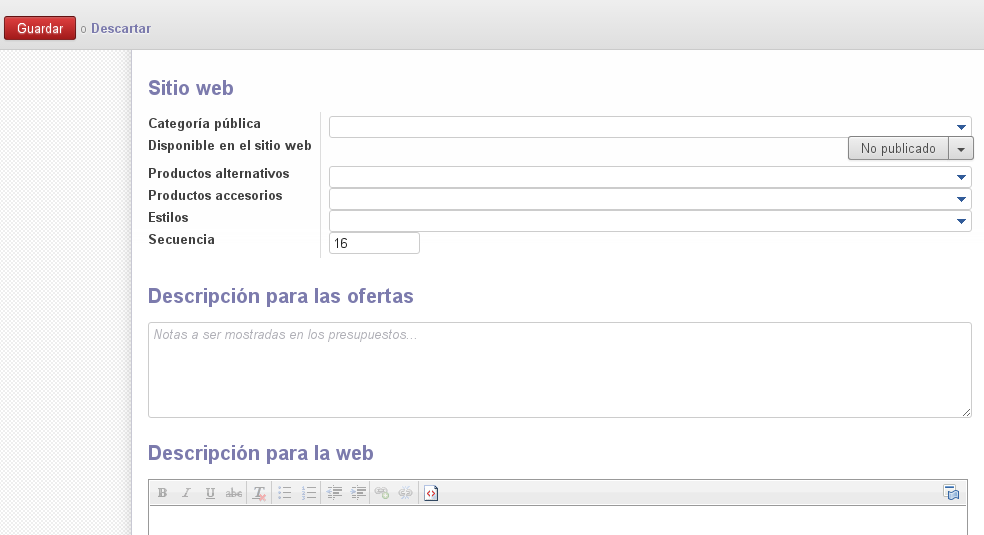Open the Productos alternativos dropdown
The image size is (984, 535).
click(x=961, y=177)
